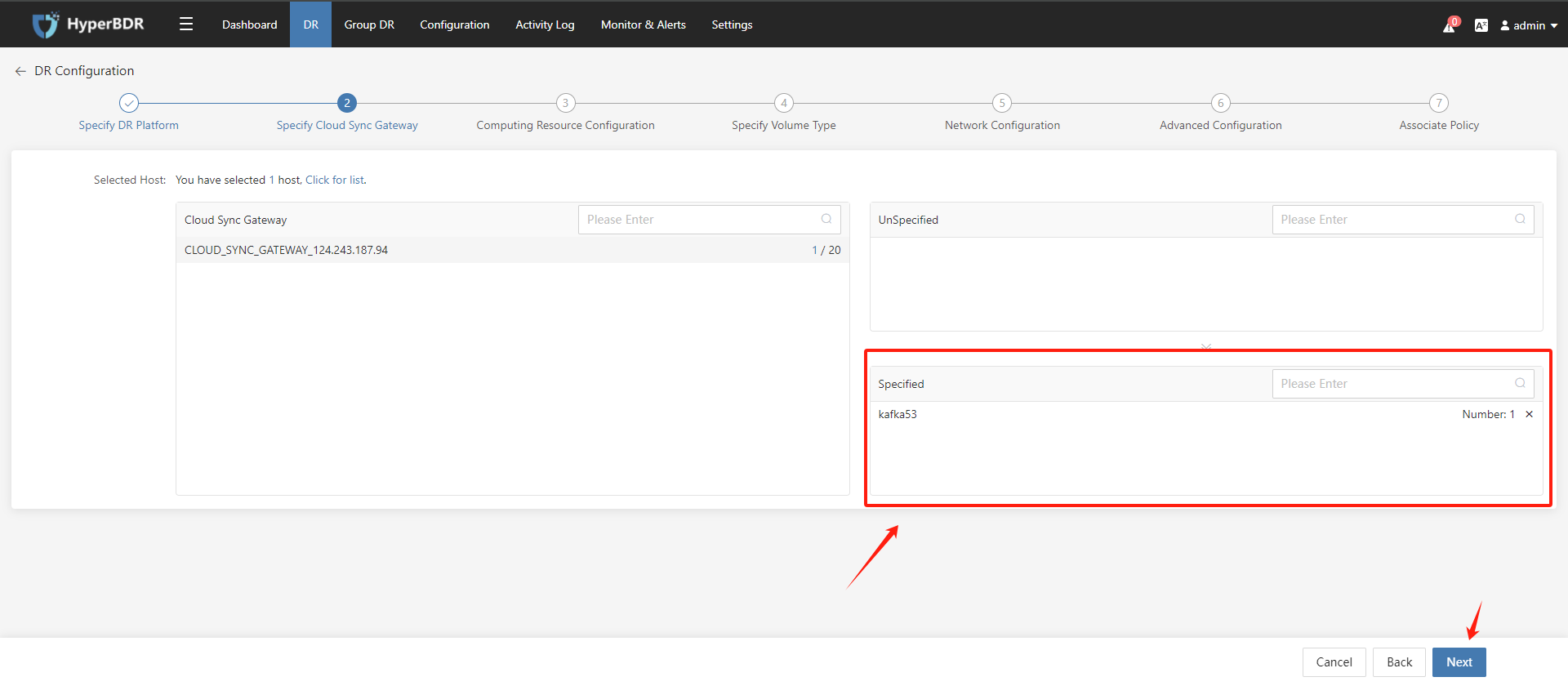Click search icon in Specified field
The width and height of the screenshot is (1568, 686).
(x=1520, y=383)
